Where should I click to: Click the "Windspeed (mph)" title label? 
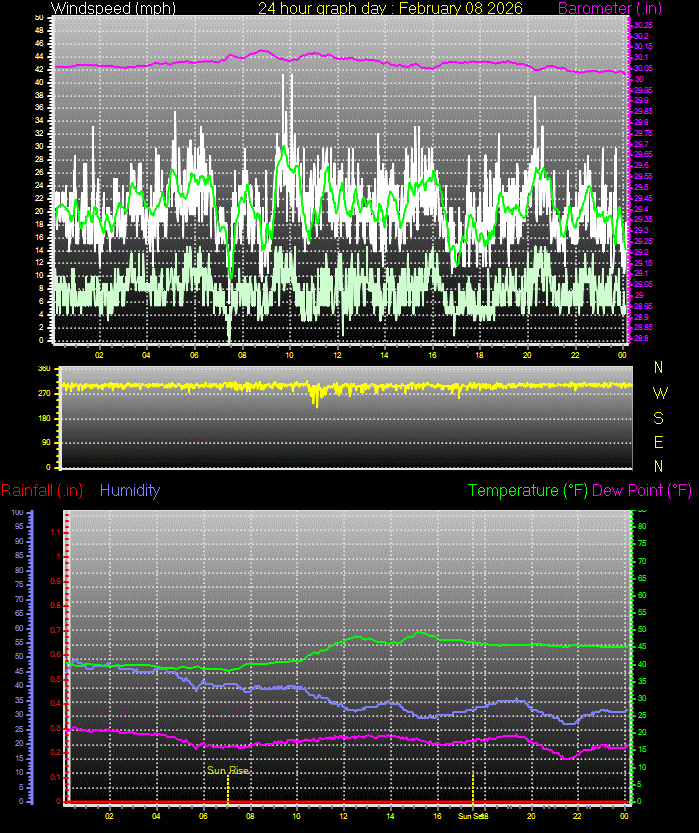113,8
